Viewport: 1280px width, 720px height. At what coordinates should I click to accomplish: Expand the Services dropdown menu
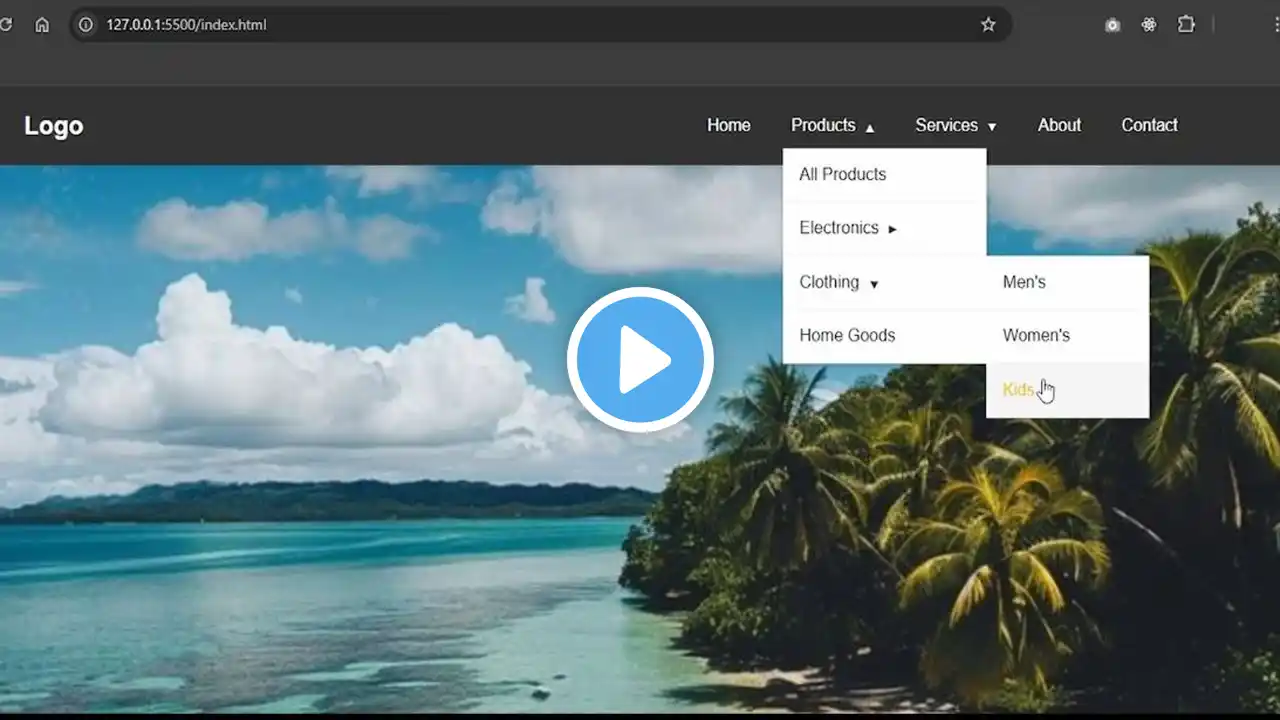tap(955, 125)
